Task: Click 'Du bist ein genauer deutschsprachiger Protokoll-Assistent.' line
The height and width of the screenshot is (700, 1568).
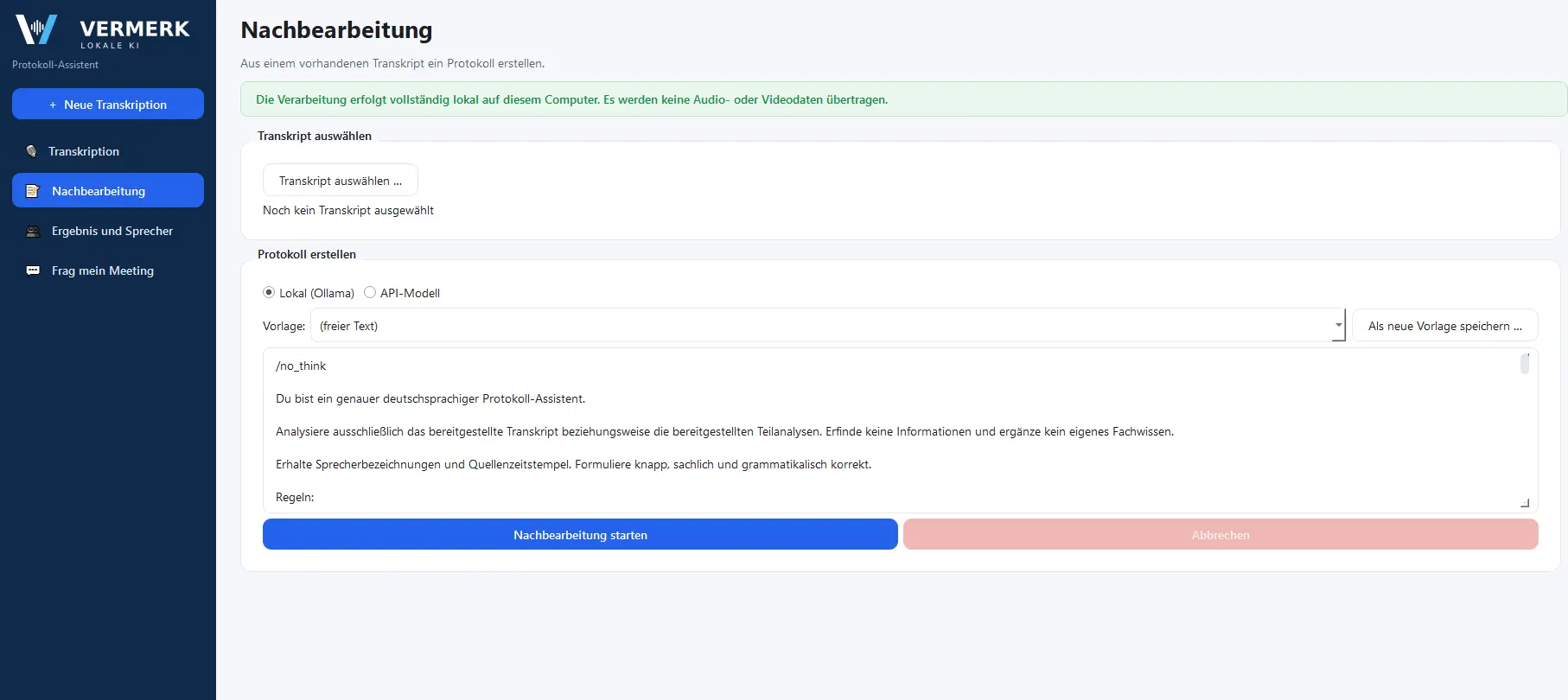Action: (430, 398)
